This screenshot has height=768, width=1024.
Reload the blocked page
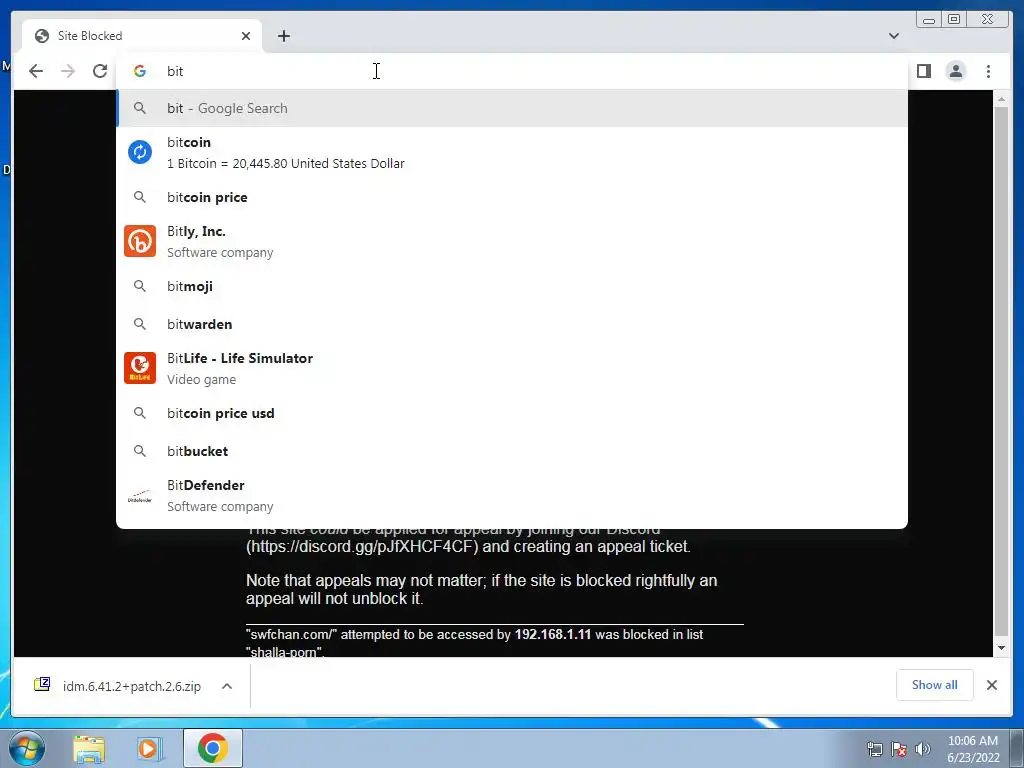pyautogui.click(x=100, y=71)
